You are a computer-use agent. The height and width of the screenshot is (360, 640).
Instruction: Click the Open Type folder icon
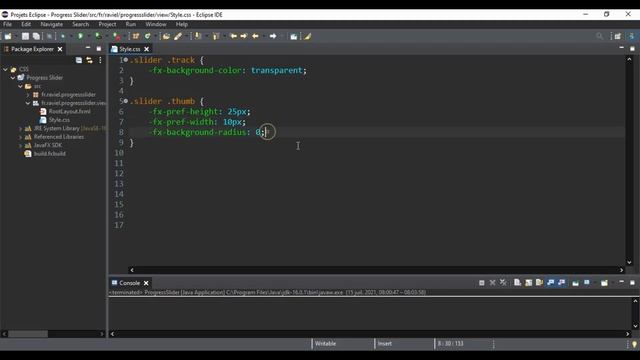(x=166, y=36)
